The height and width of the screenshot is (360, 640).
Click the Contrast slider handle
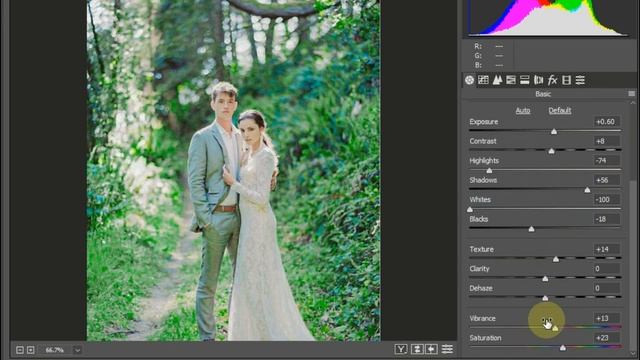[x=551, y=151]
